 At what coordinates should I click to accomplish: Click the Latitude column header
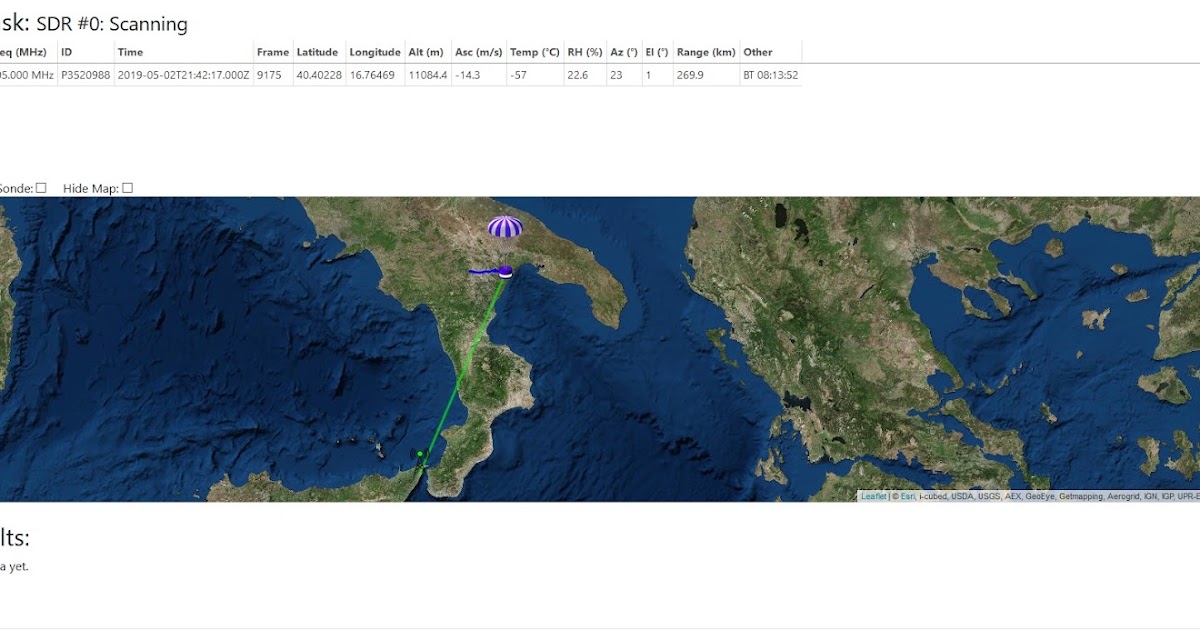316,51
